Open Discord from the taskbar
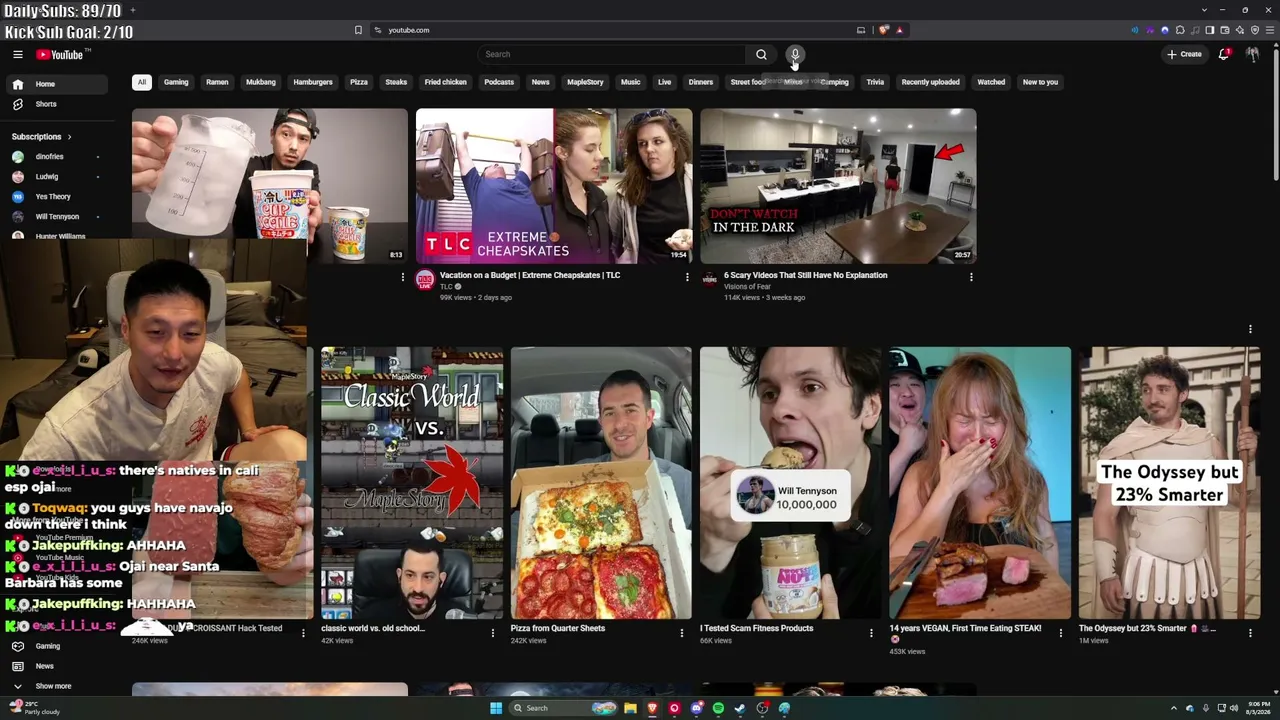1280x720 pixels. 697,708
